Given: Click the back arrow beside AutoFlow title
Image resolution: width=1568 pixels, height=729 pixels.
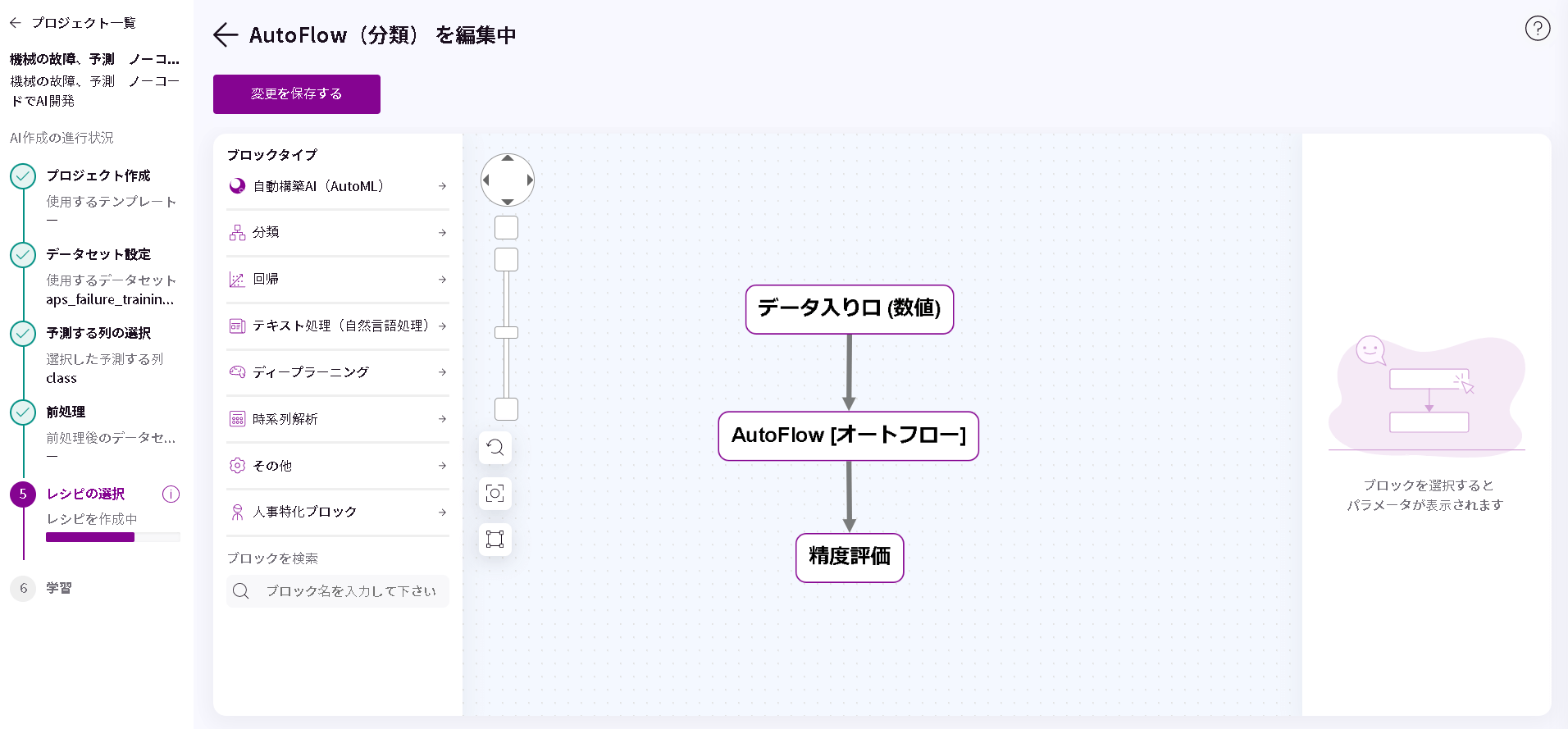Looking at the screenshot, I should [x=225, y=34].
